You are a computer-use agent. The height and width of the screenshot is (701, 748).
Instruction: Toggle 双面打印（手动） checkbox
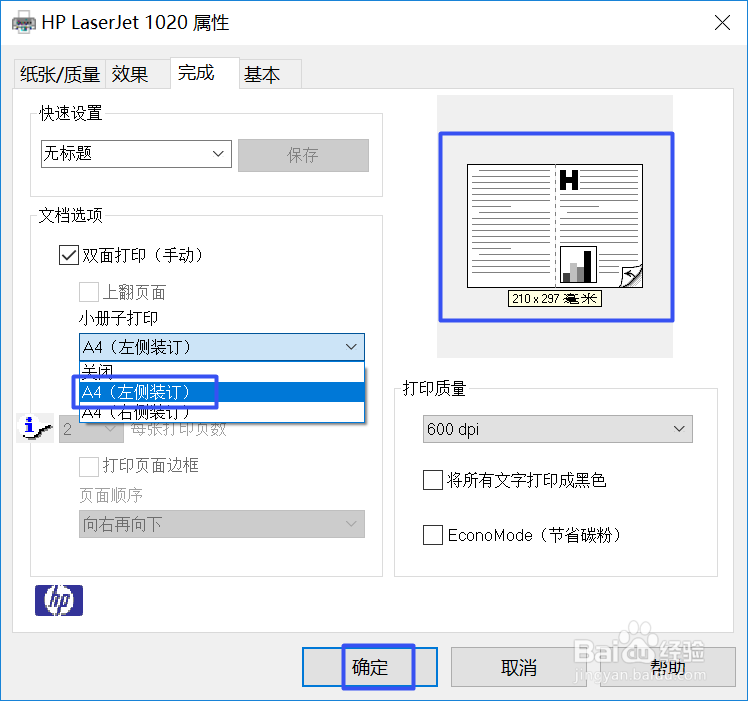tap(69, 255)
